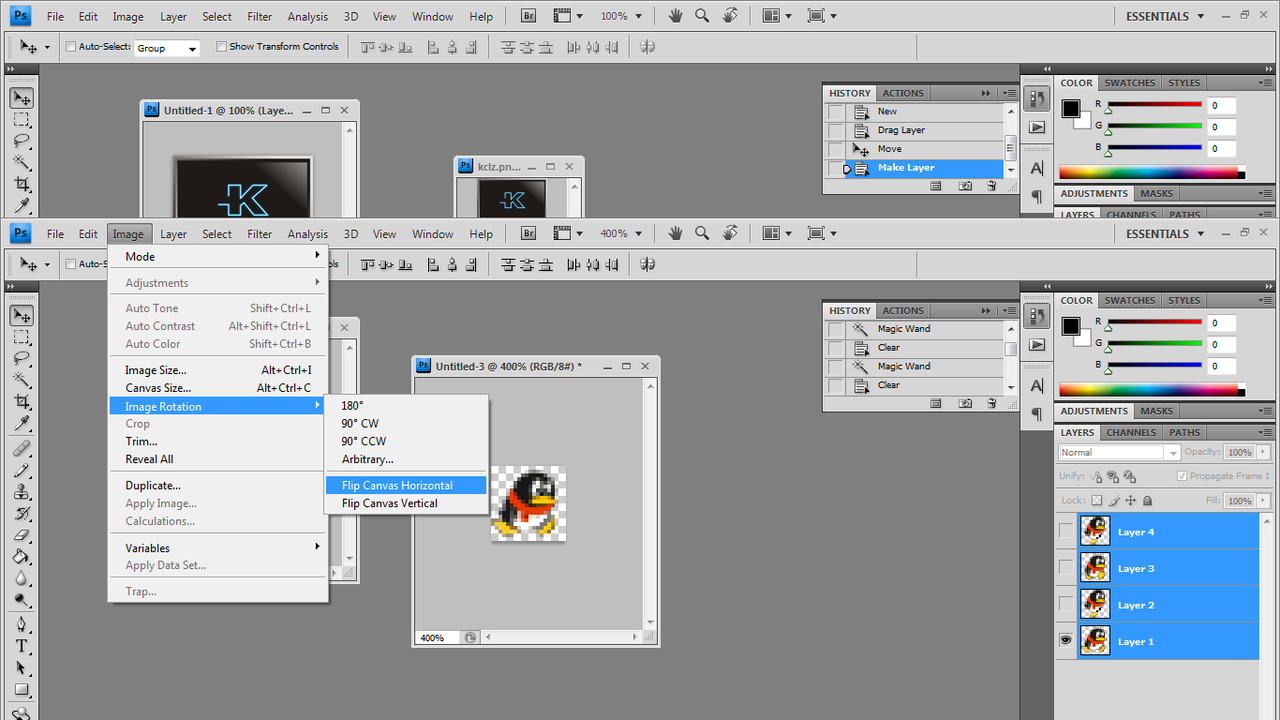The image size is (1280, 720).
Task: Click Zoom tool icon in lower window's application bar
Action: pyautogui.click(x=702, y=233)
